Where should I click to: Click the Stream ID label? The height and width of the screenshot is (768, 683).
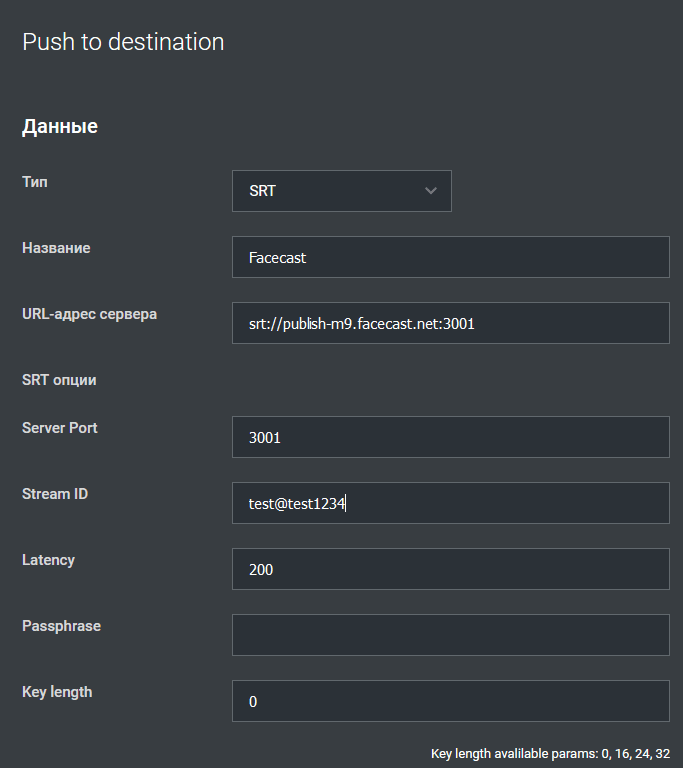pyautogui.click(x=55, y=494)
